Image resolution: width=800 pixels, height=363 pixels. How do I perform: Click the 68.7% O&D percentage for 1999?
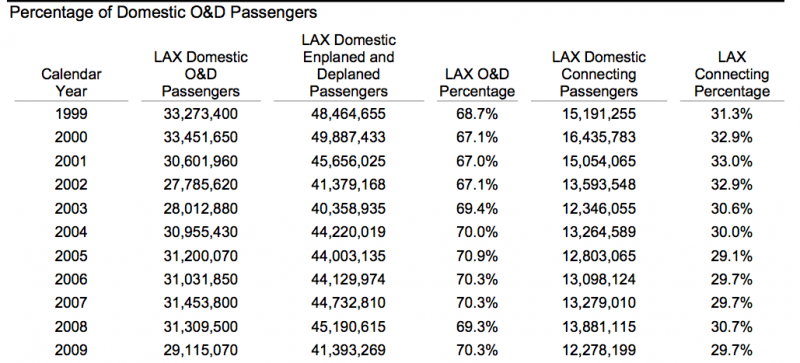point(477,114)
